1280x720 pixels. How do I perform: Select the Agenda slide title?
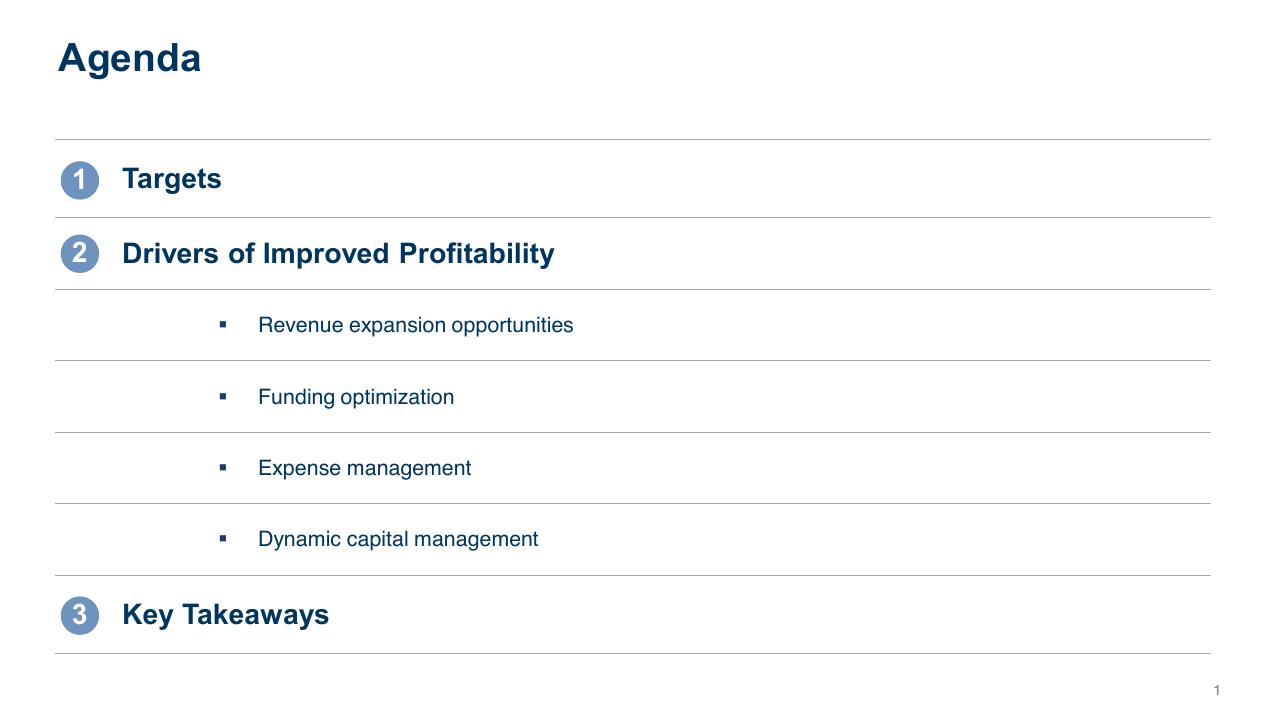[129, 59]
